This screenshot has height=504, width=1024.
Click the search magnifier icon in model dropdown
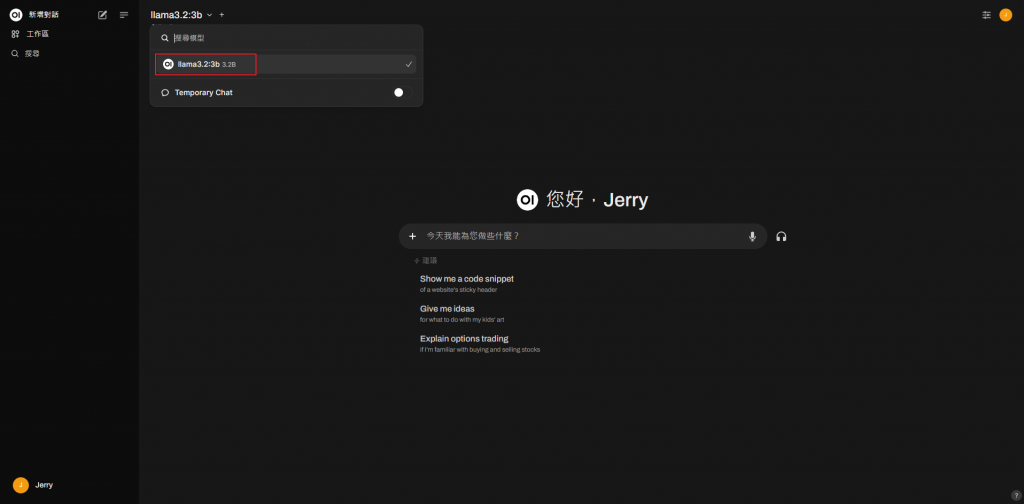165,38
